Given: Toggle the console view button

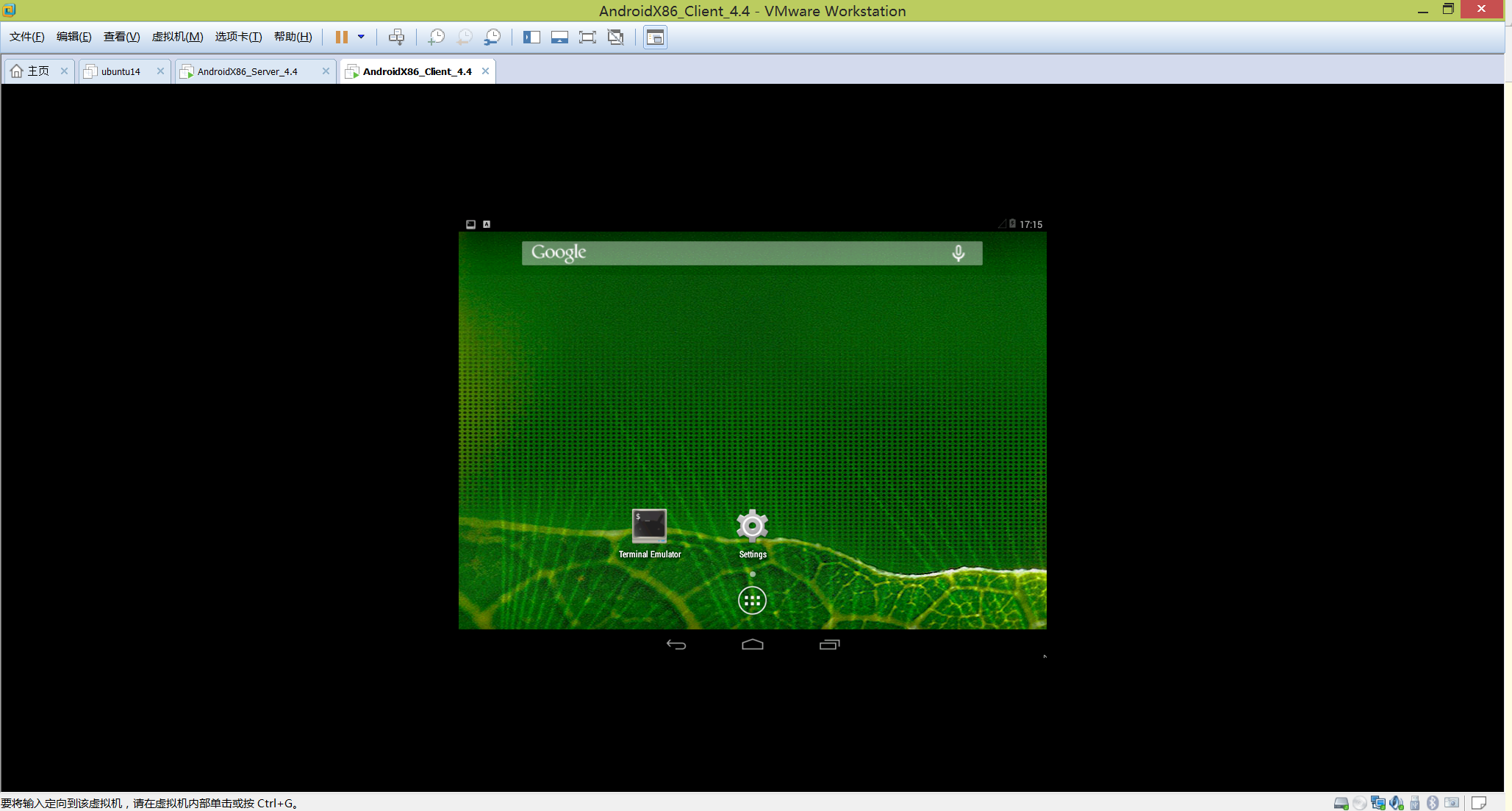Looking at the screenshot, I should coord(655,37).
